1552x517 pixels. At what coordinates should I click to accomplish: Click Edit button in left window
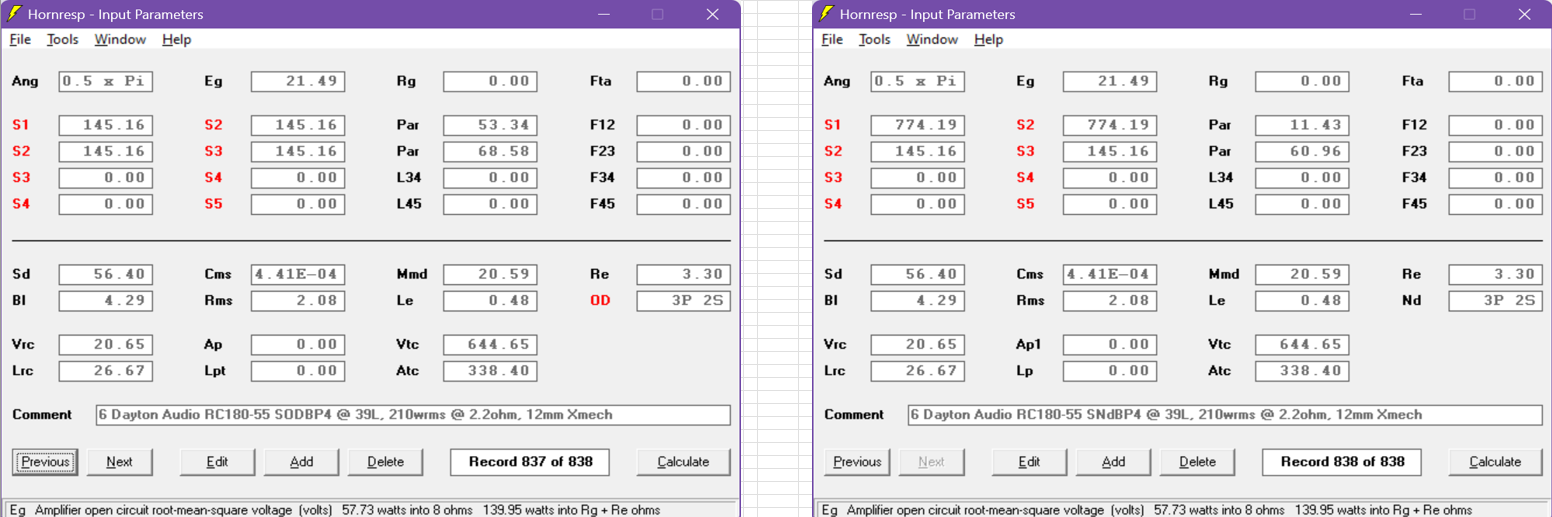217,462
